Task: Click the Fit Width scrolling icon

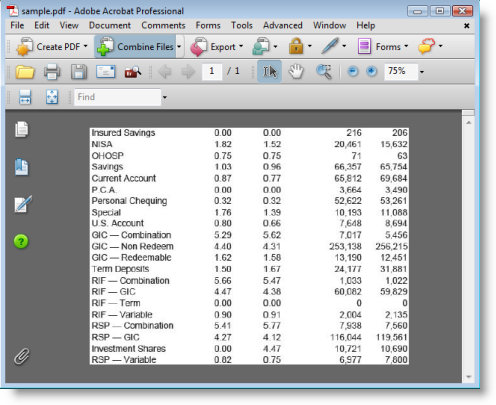Action: 25,97
